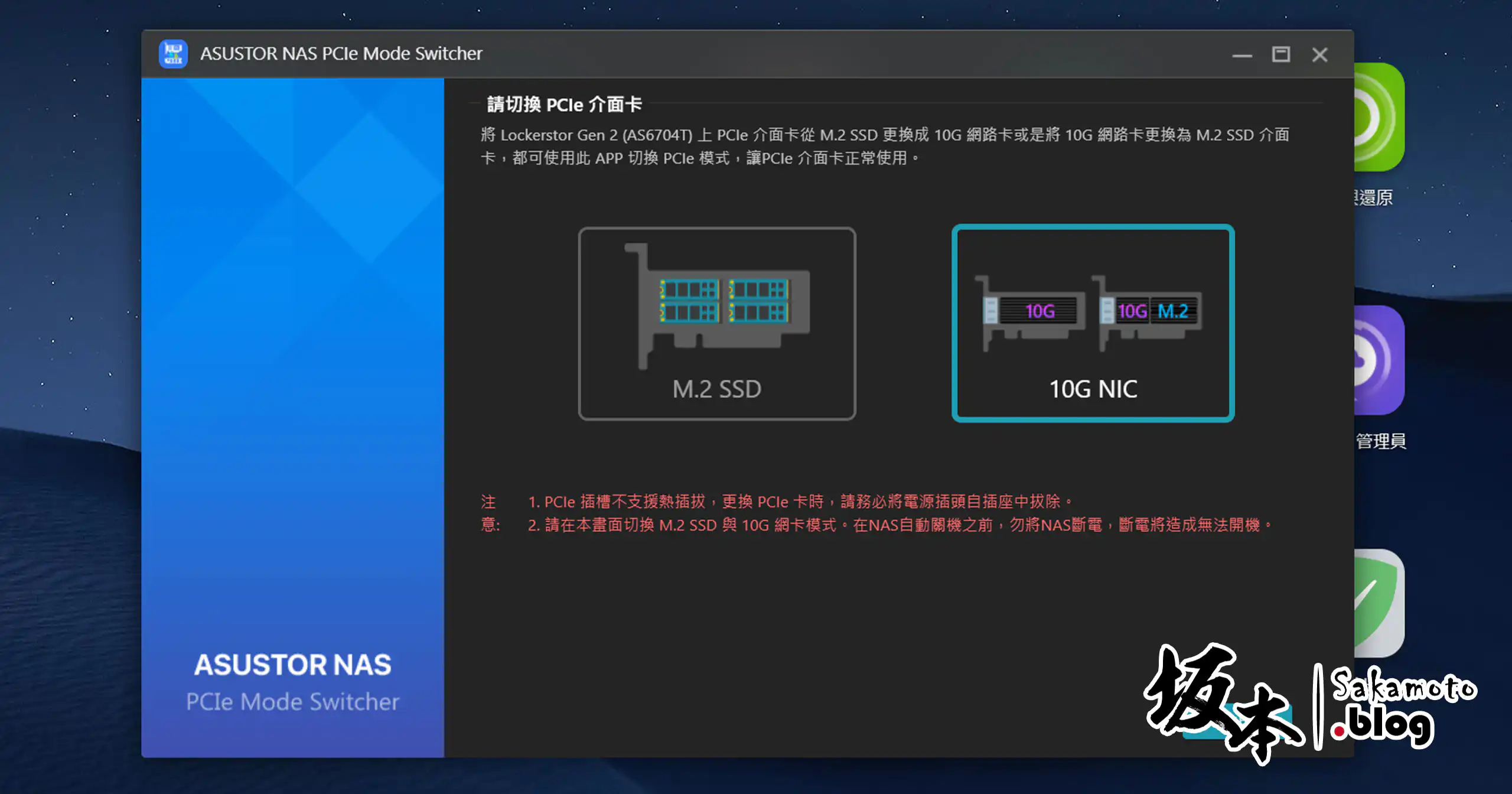This screenshot has width=1512, height=794.
Task: Click the window title text in title bar
Action: pyautogui.click(x=341, y=54)
